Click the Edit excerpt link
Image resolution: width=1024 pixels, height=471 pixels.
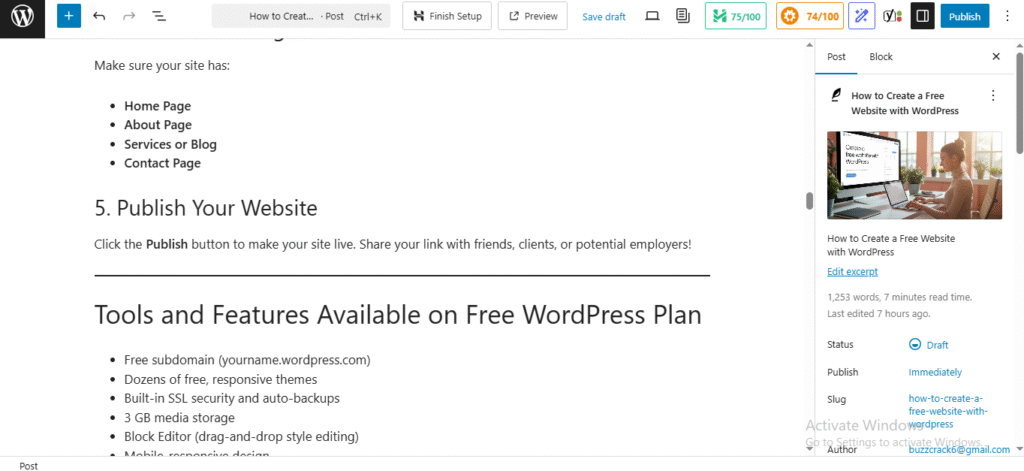[852, 272]
